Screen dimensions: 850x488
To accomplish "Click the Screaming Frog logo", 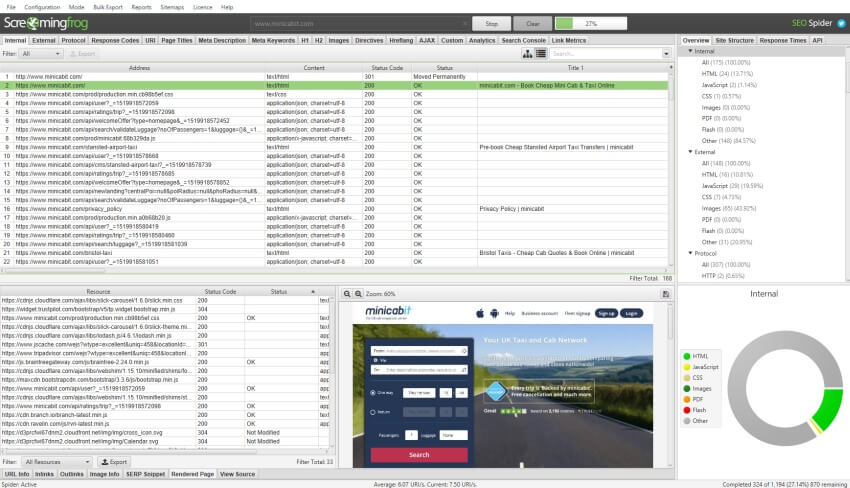I will (51, 23).
